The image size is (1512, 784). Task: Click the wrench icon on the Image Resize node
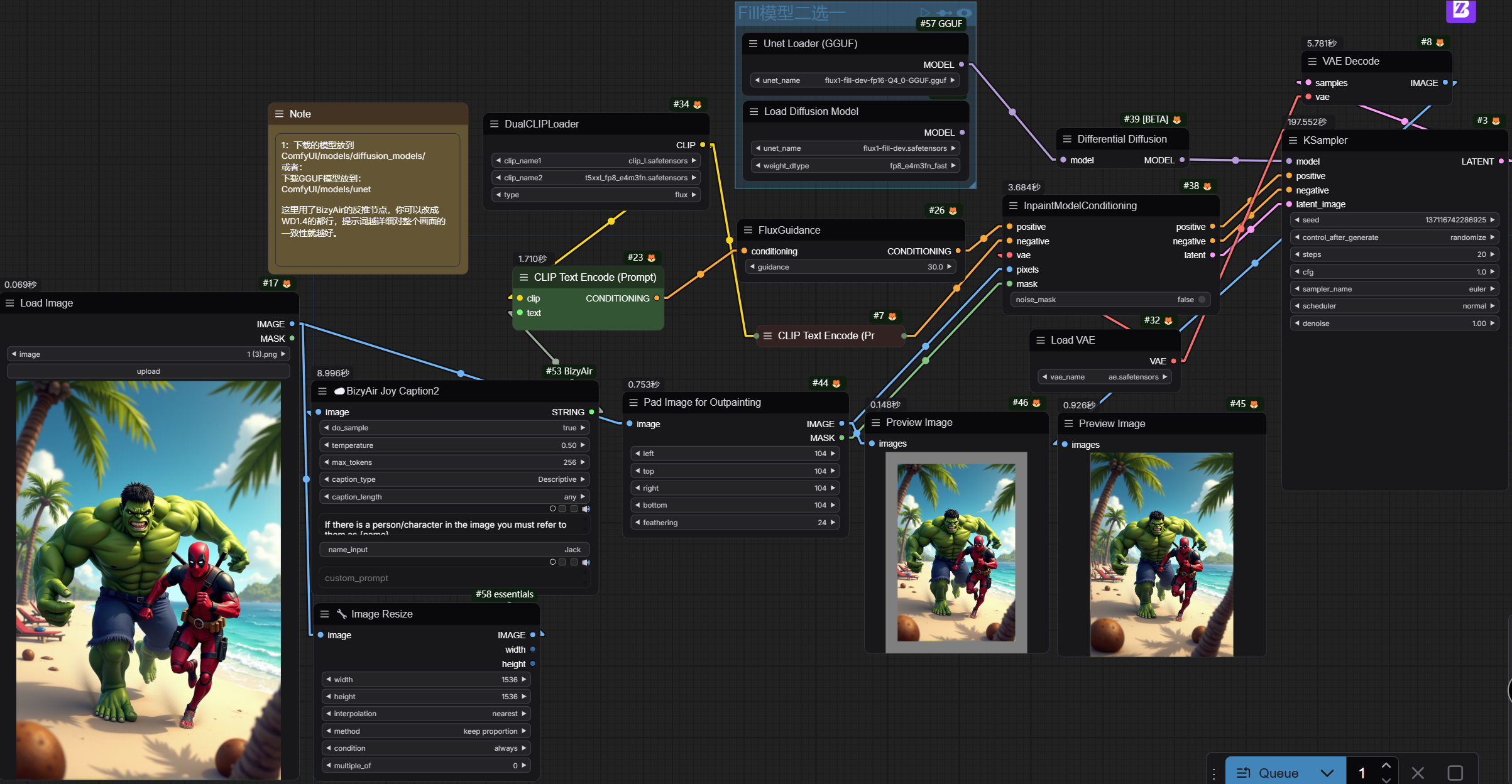tap(342, 614)
